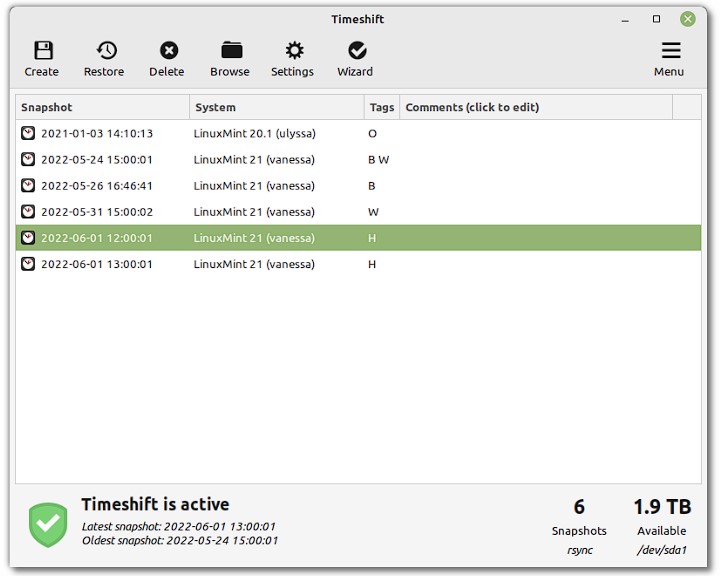Click clock icon of 2022-06-01 13:00:01 snapshot
The height and width of the screenshot is (576, 725).
click(28, 264)
